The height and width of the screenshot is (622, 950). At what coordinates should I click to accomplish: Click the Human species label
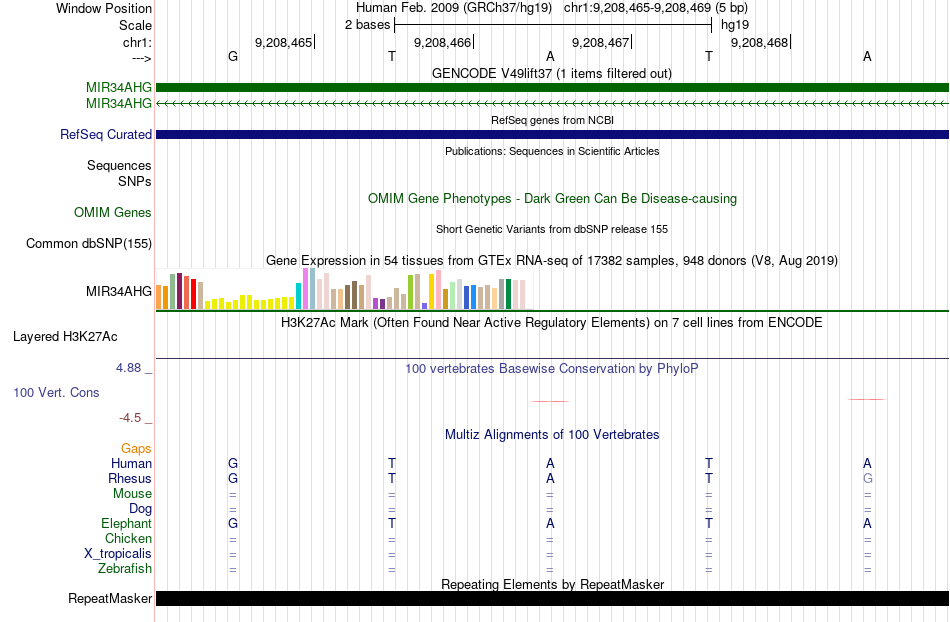tap(131, 463)
